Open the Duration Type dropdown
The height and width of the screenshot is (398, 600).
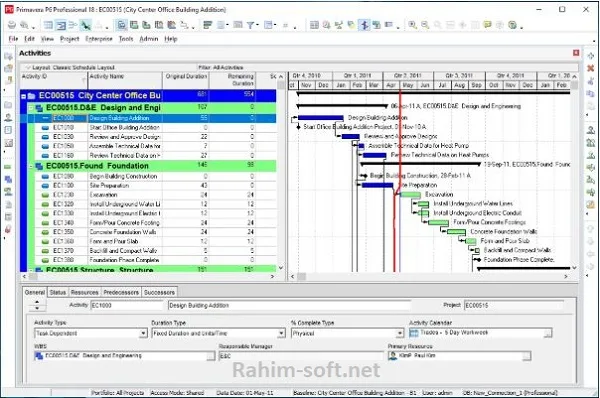[281, 333]
